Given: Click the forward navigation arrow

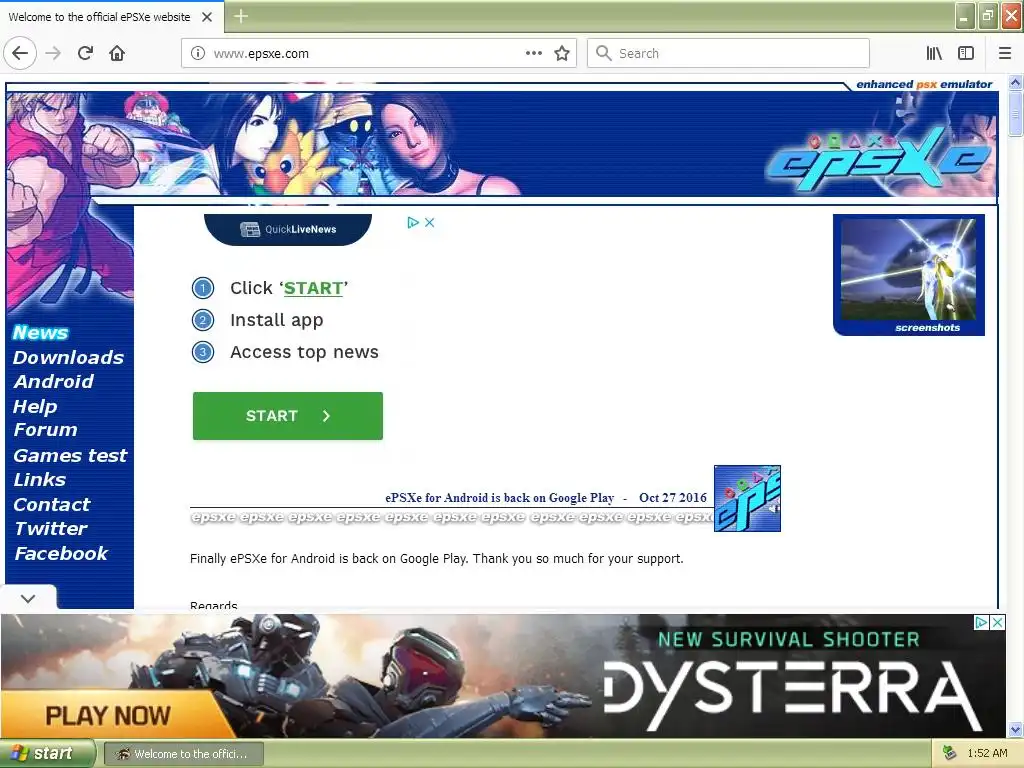Looking at the screenshot, I should coord(54,53).
